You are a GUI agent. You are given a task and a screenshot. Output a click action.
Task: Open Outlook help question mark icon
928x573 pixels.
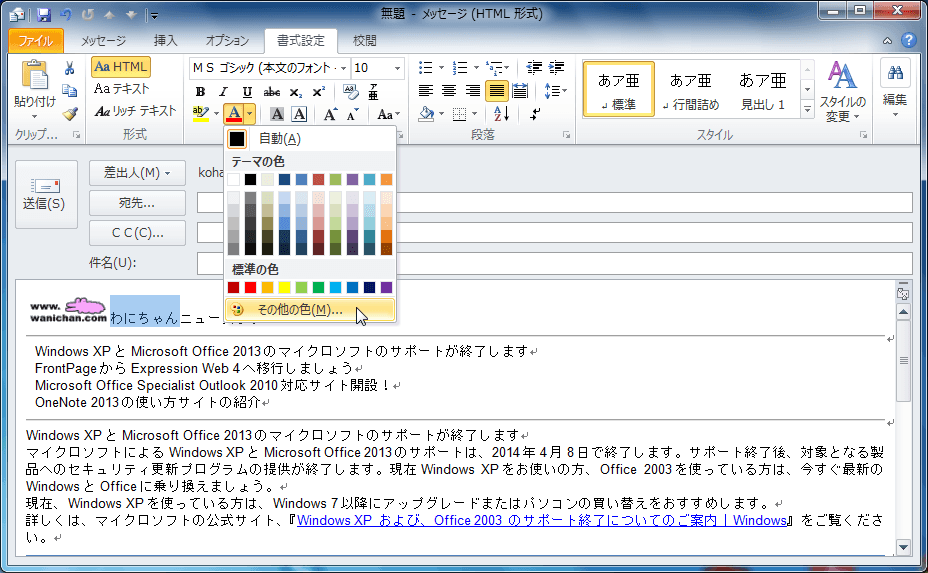tap(908, 40)
